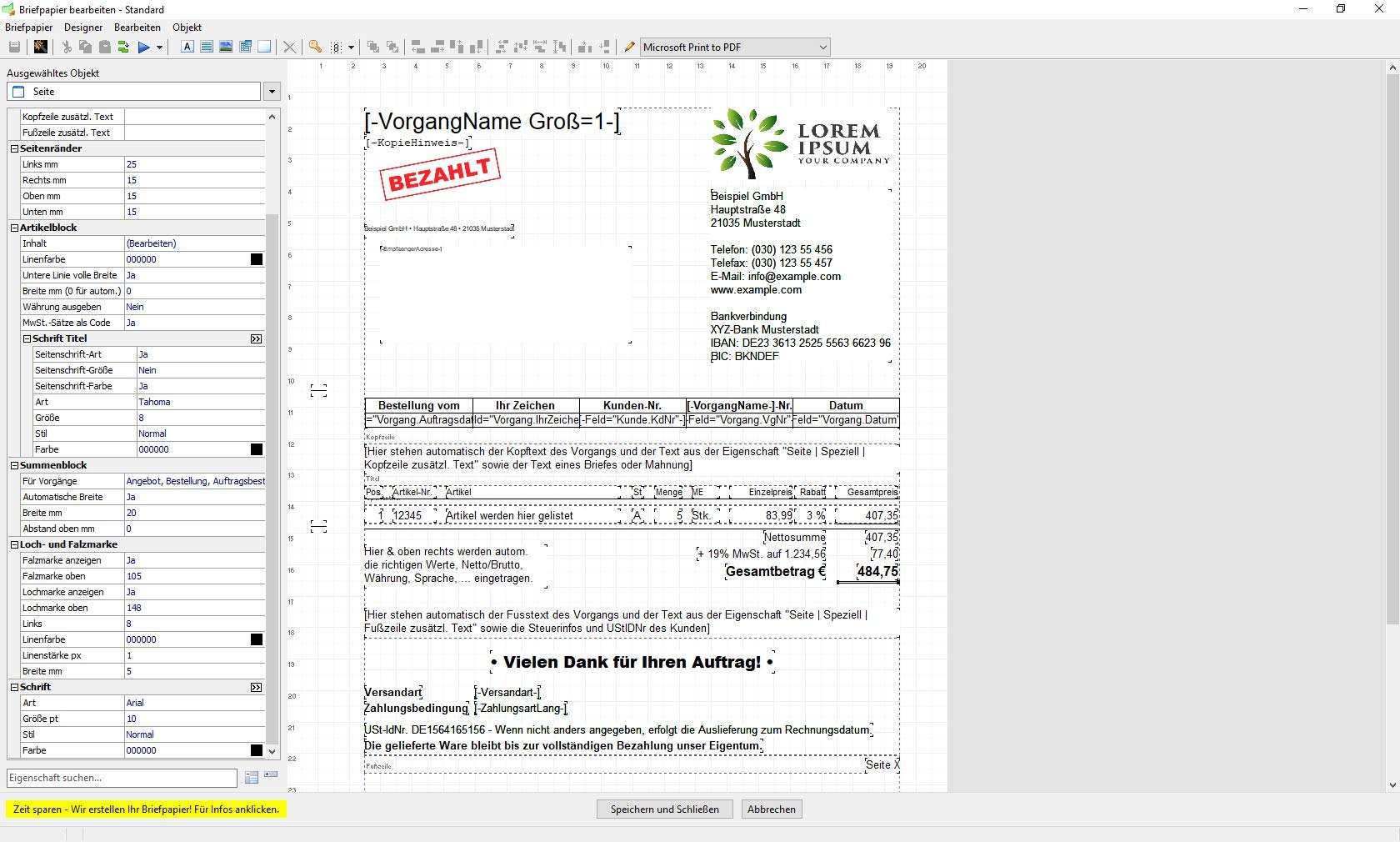Open the dropdown arrow beside the grid icon
The height and width of the screenshot is (842, 1400).
point(351,48)
